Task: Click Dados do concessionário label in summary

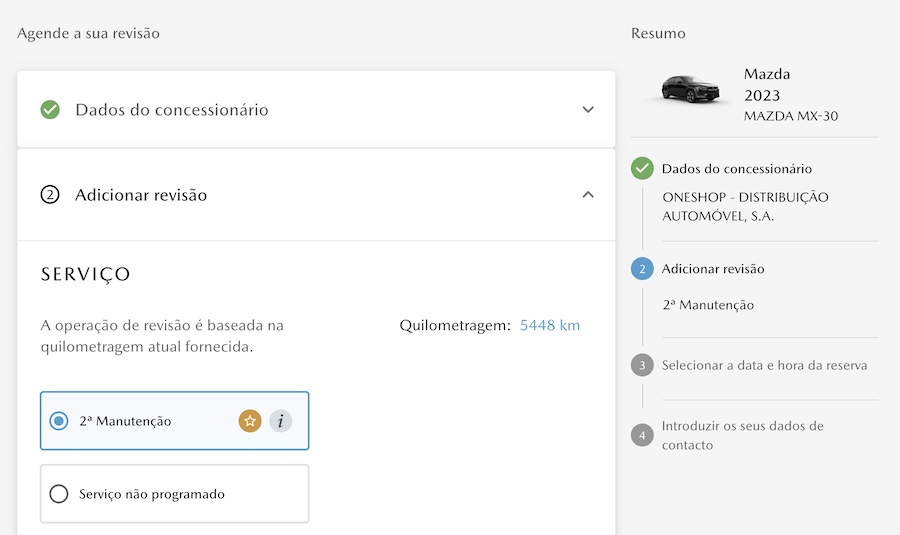Action: tap(736, 169)
